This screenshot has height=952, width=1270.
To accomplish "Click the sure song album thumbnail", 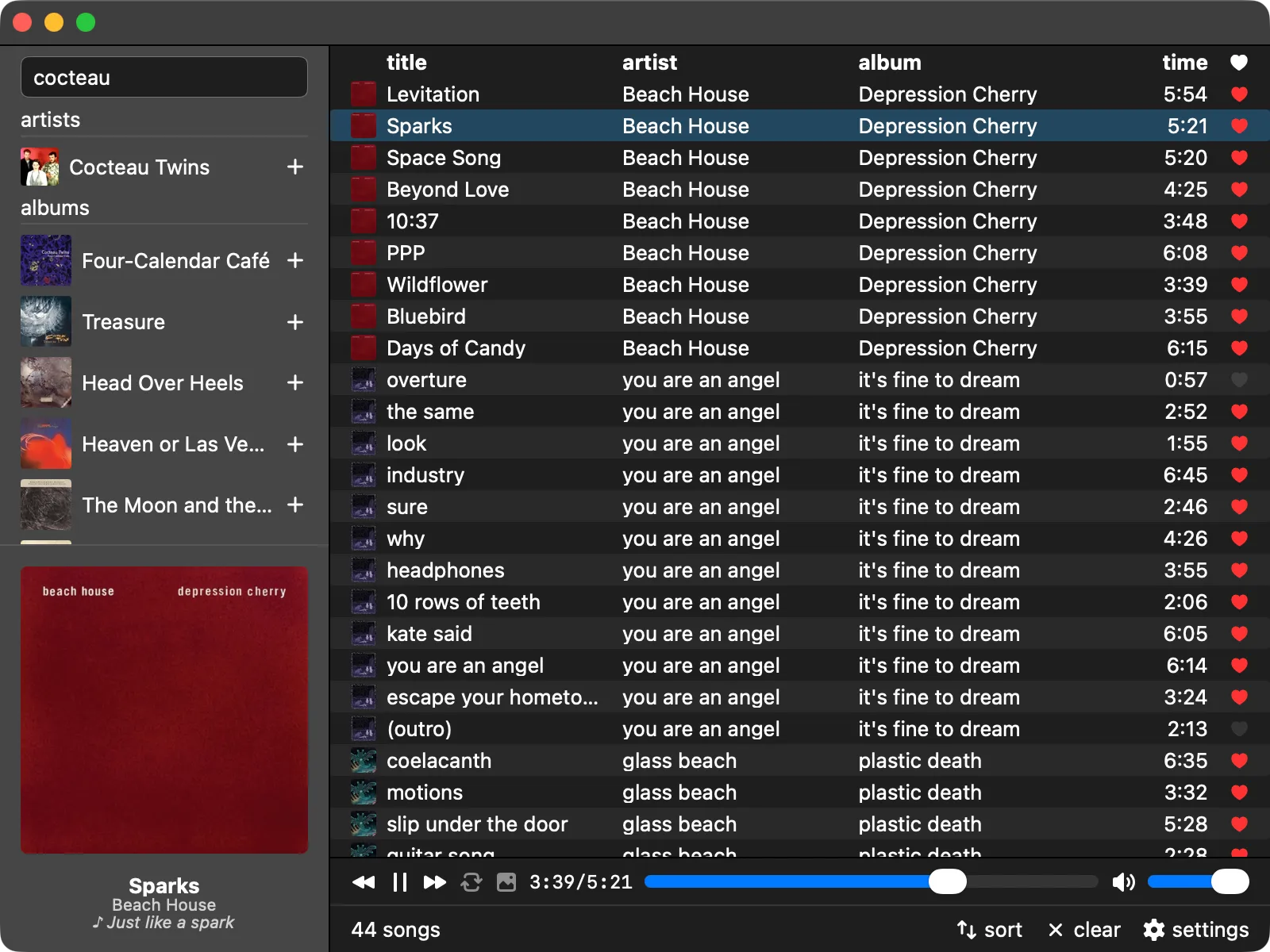I will (x=364, y=507).
